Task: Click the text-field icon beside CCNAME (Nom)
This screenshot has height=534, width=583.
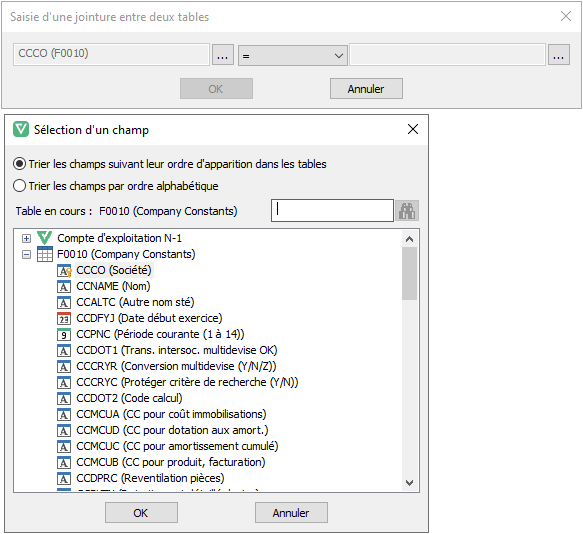Action: pyautogui.click(x=64, y=287)
